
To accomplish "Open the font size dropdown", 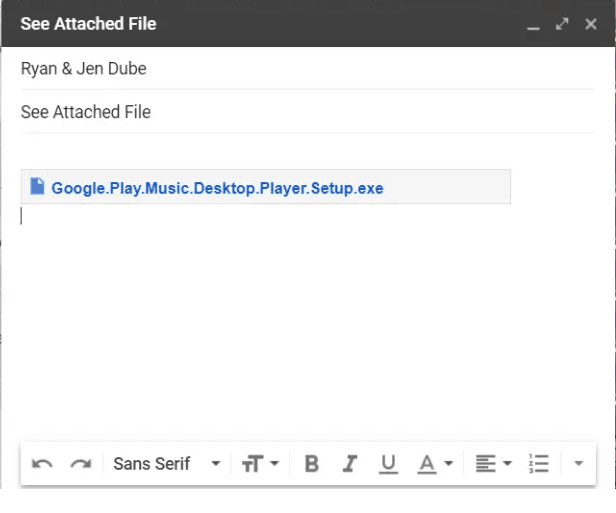I will tap(260, 464).
